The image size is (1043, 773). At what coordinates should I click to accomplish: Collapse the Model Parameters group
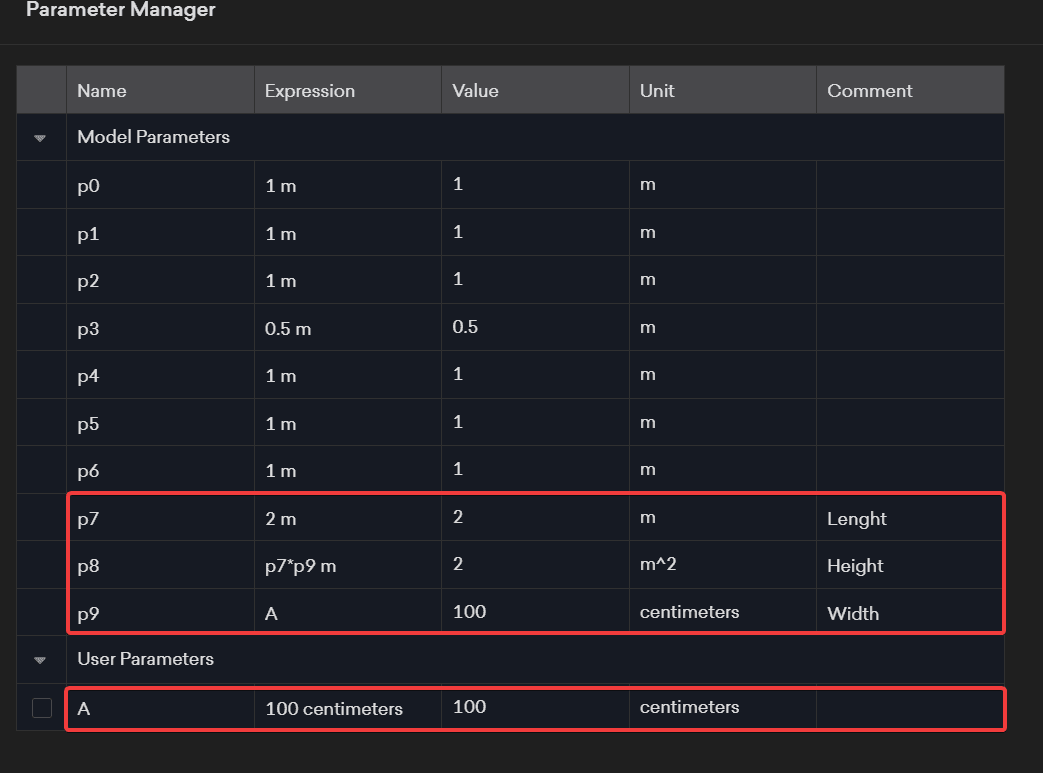(40, 138)
